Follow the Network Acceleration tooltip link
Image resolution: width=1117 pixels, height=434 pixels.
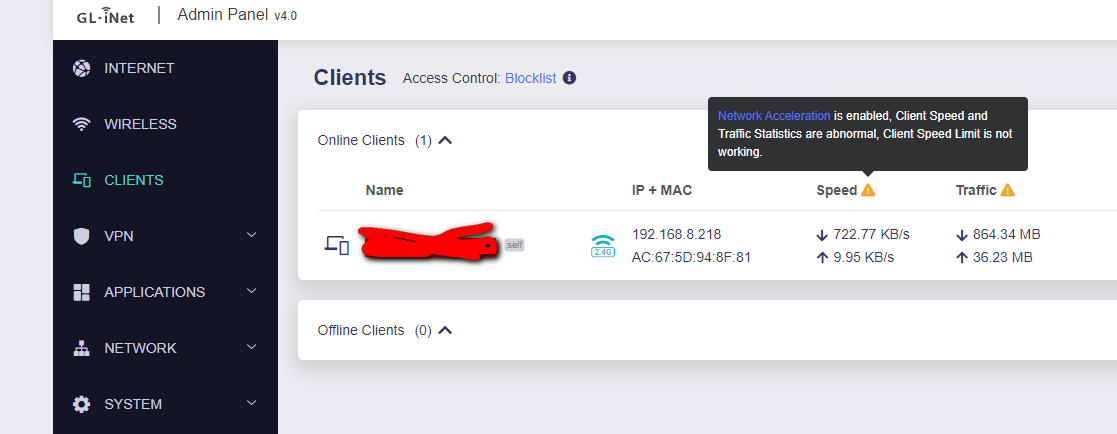tap(773, 116)
